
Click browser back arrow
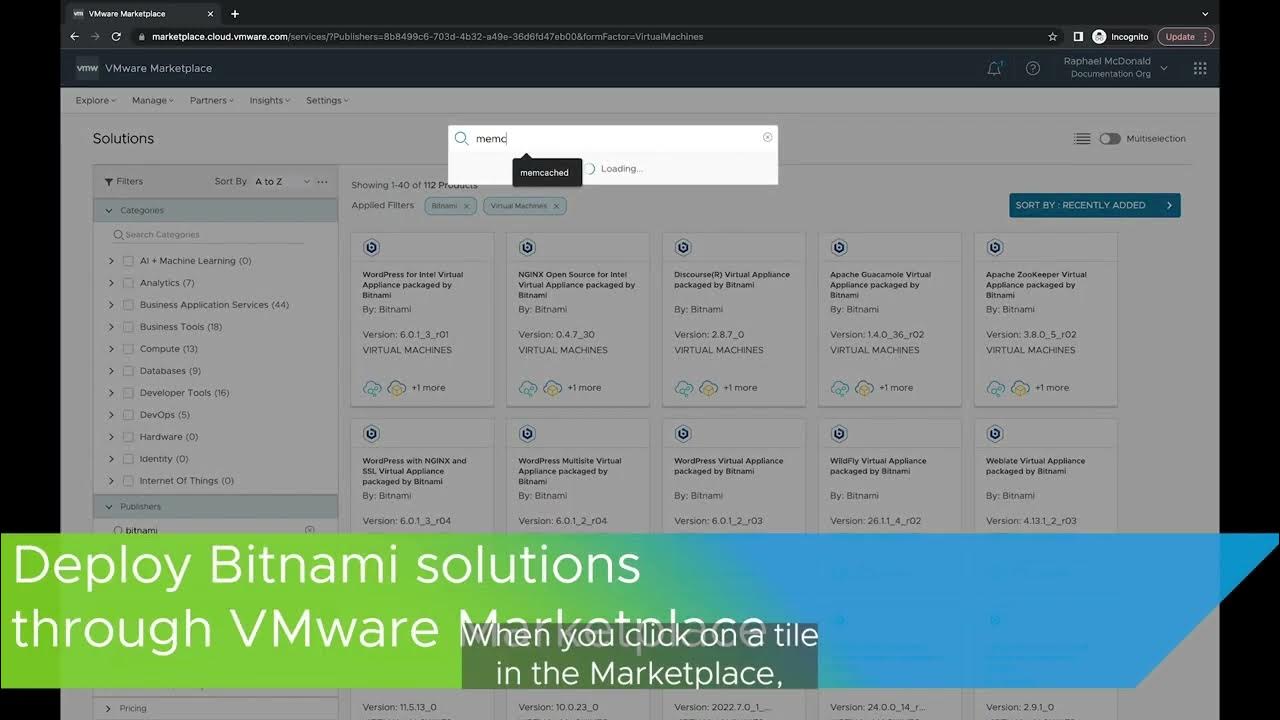tap(74, 36)
